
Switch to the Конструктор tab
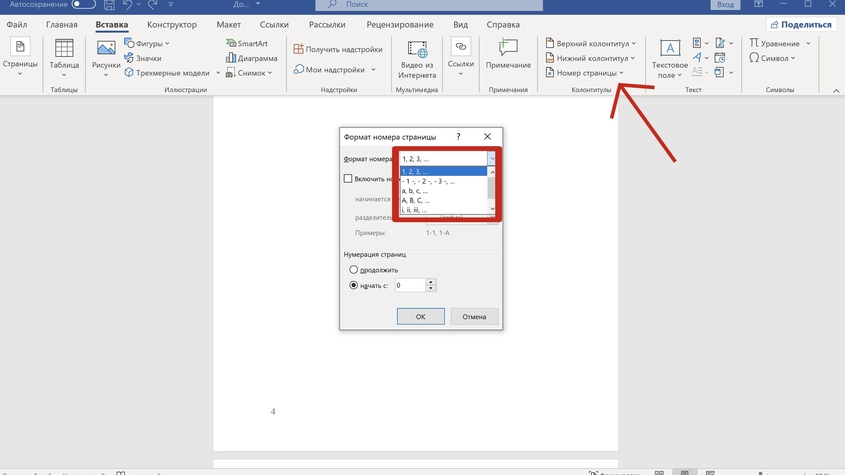point(171,23)
